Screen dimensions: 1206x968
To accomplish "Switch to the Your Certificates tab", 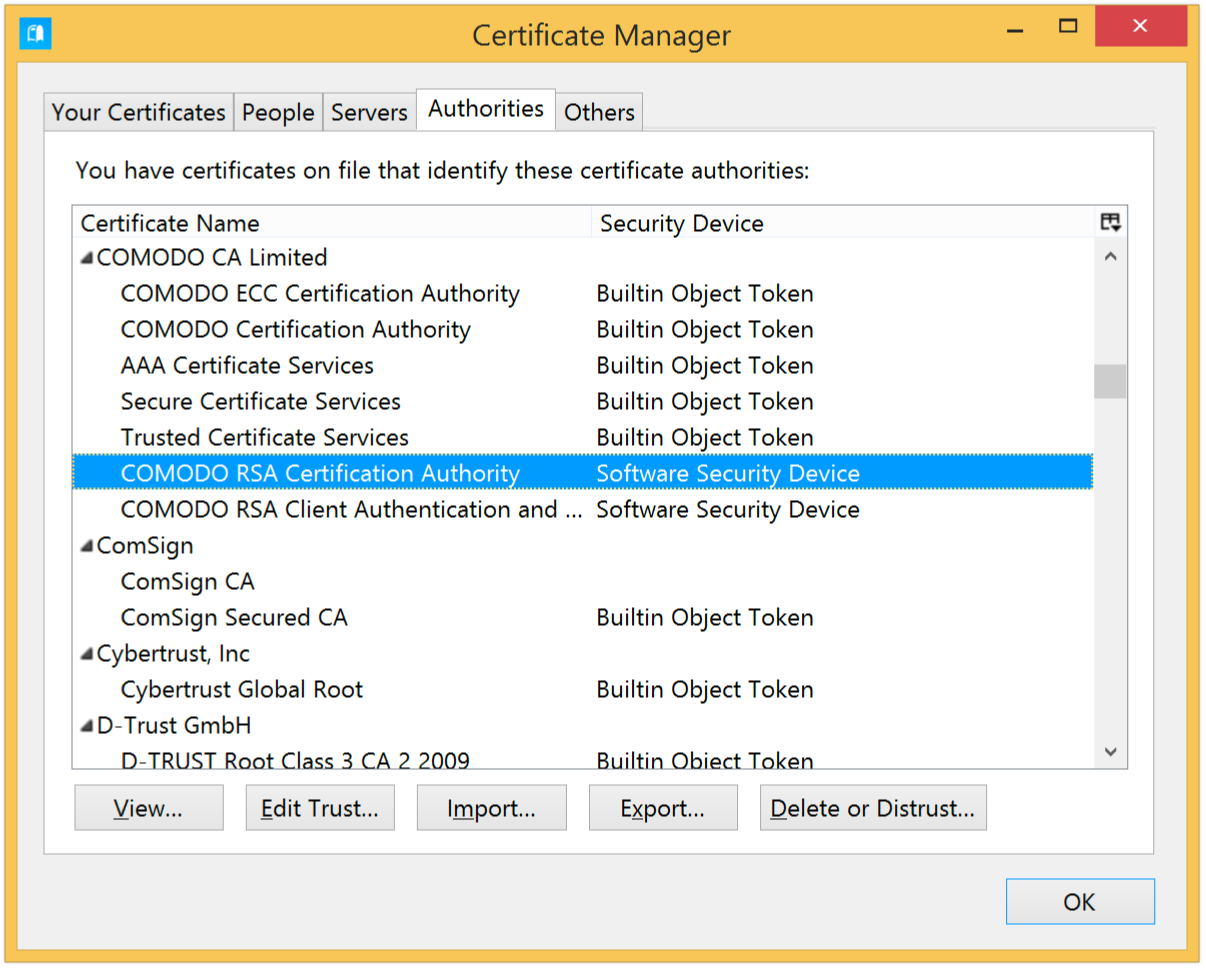I will pos(137,112).
